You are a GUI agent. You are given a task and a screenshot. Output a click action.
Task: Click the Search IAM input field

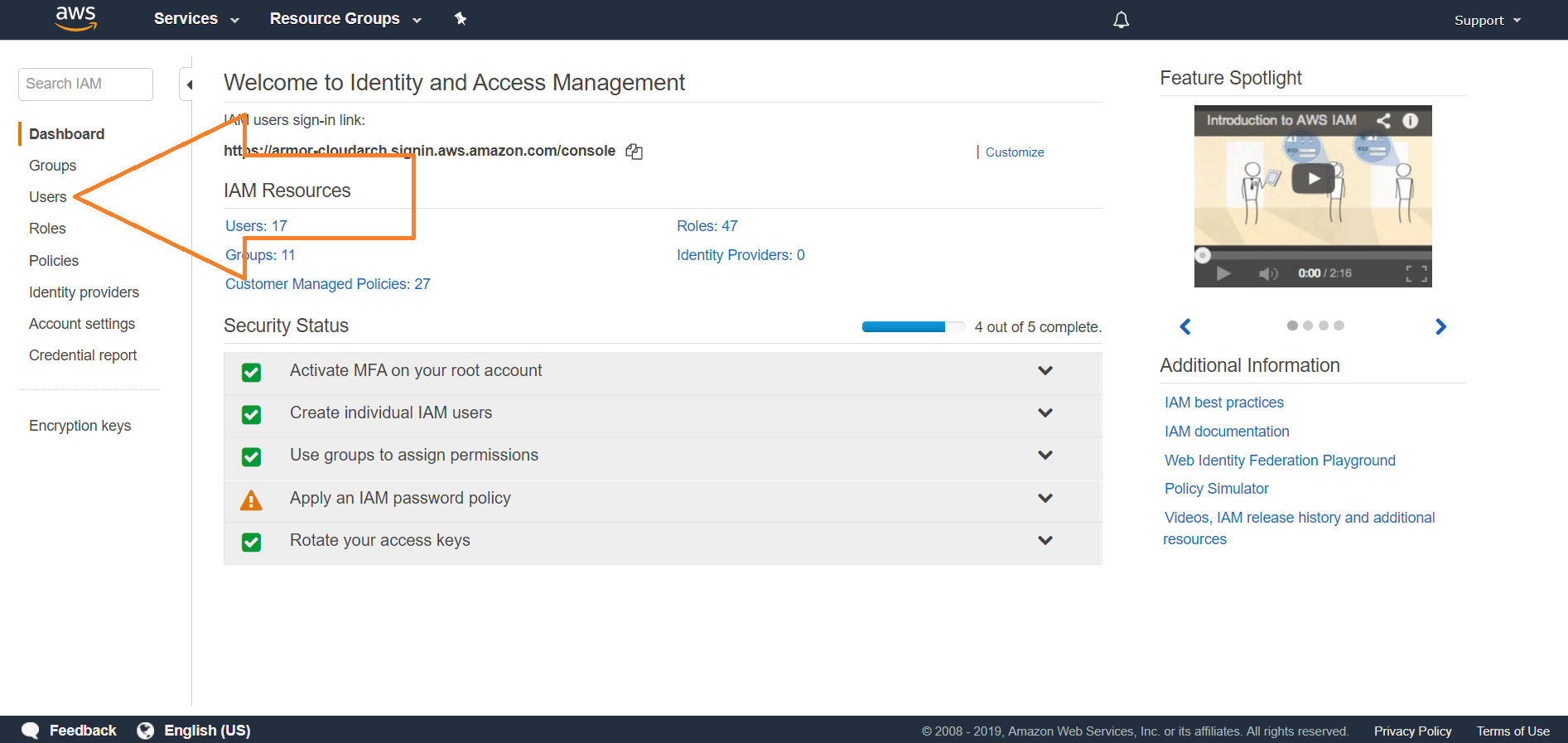[x=85, y=84]
